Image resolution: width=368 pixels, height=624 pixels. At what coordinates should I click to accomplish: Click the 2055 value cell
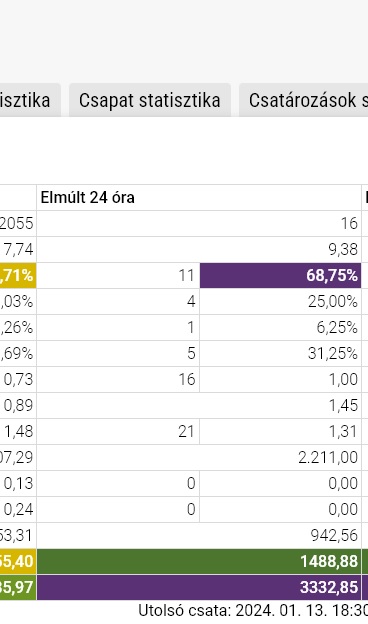[x=18, y=223]
